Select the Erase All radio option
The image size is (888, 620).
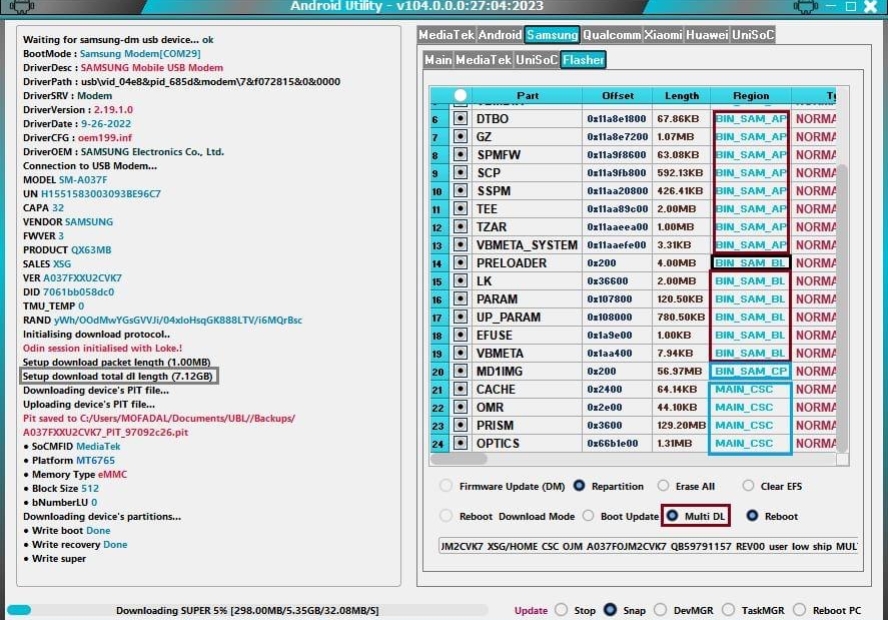[663, 486]
